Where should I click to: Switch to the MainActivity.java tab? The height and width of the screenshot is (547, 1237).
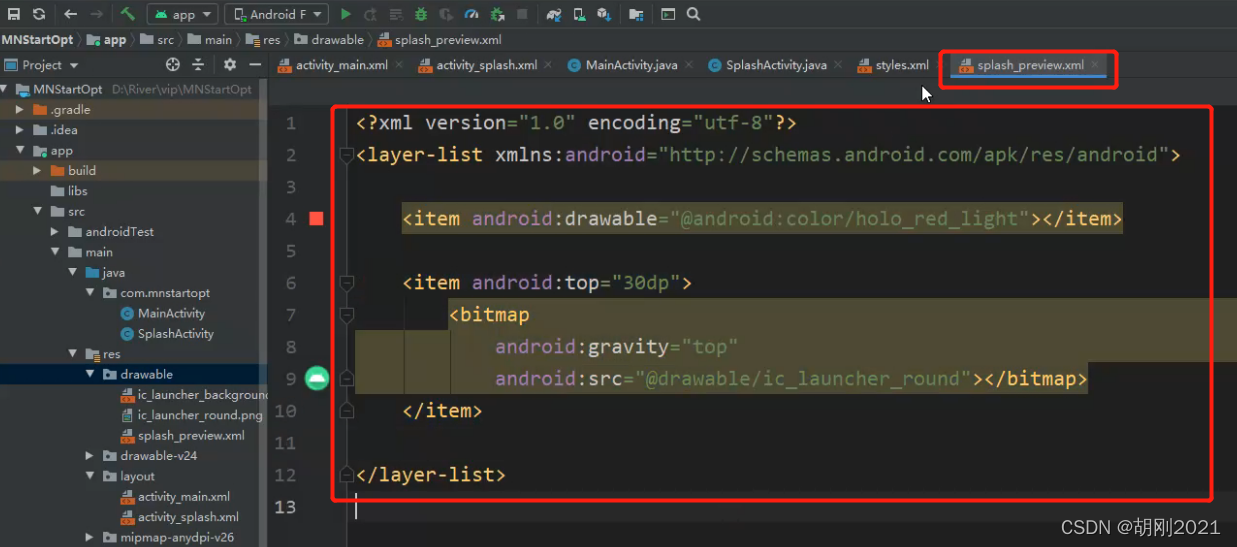pyautogui.click(x=631, y=65)
